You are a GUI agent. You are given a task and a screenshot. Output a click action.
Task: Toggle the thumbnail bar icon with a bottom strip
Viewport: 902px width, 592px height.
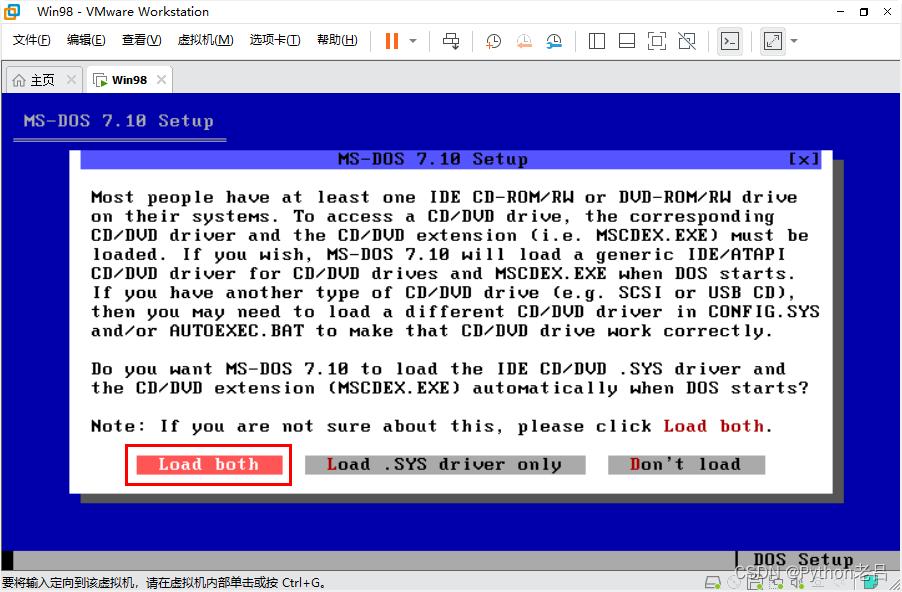[626, 41]
